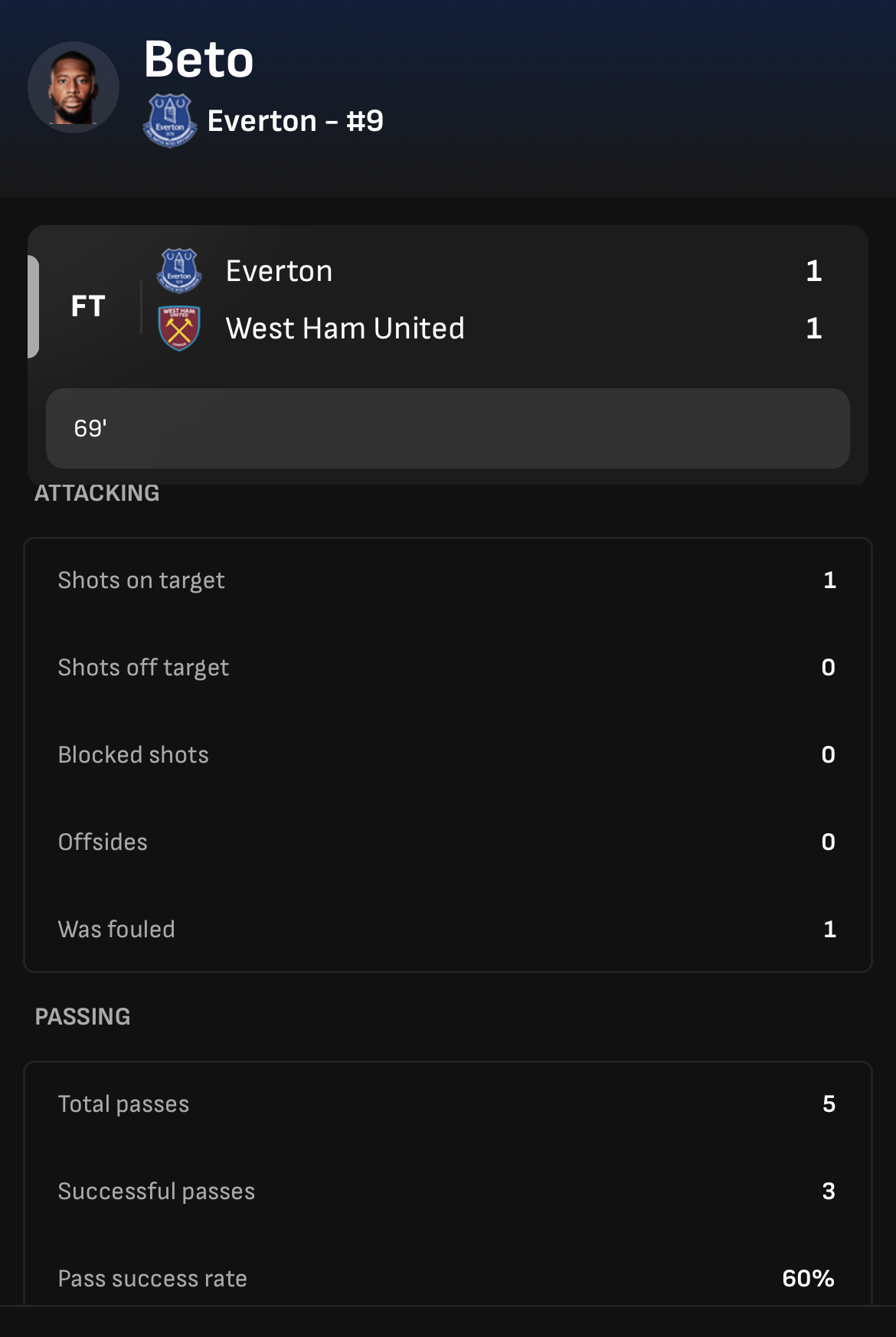Click the PASSING section header
Viewport: 896px width, 1337px height.
point(83,1017)
